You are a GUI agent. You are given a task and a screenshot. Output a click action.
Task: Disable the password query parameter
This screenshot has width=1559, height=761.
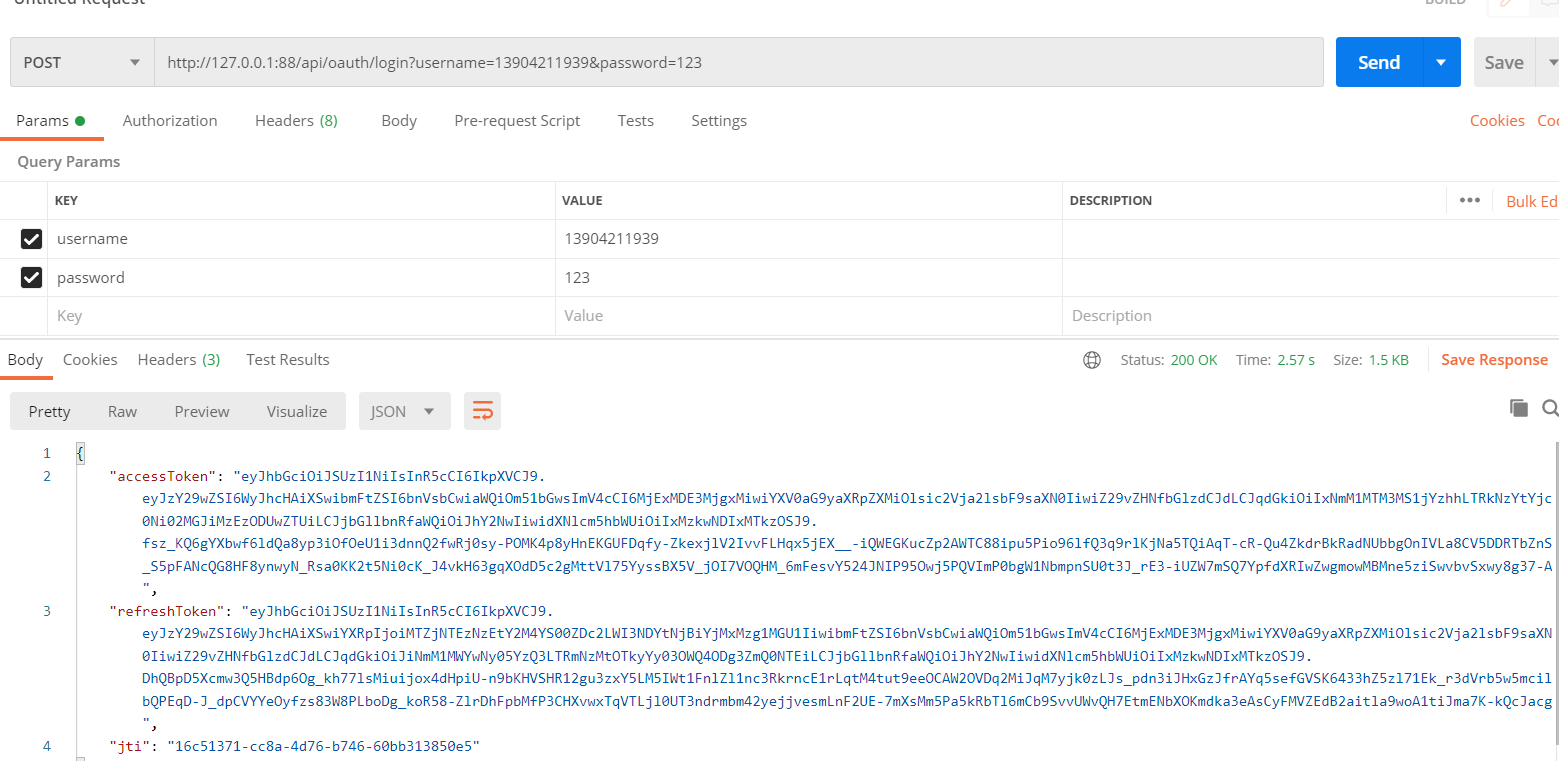[31, 277]
